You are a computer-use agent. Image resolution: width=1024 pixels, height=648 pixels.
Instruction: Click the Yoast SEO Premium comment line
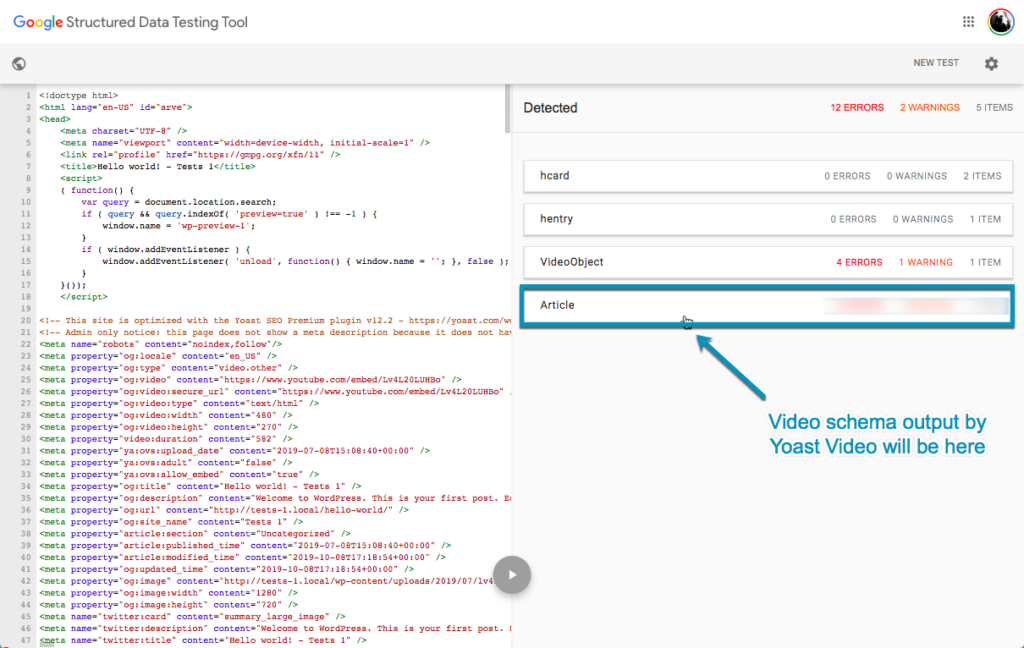coord(274,321)
